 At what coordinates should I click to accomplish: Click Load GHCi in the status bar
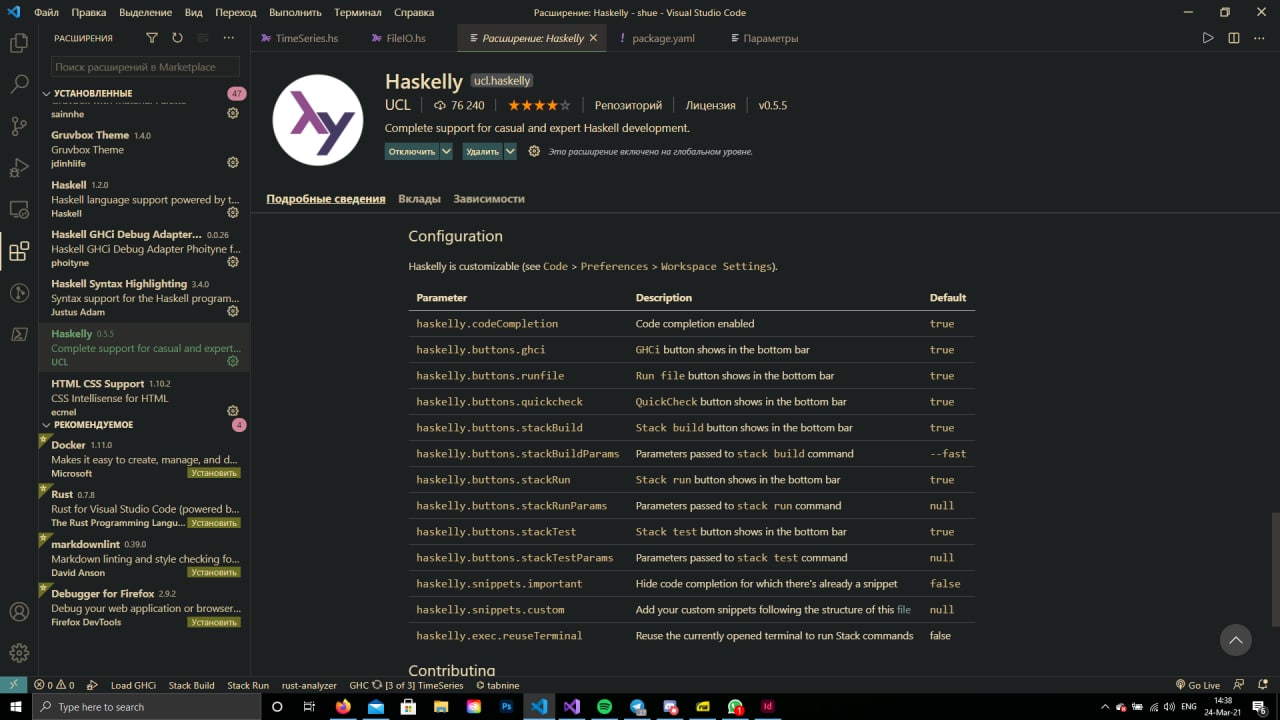[133, 685]
